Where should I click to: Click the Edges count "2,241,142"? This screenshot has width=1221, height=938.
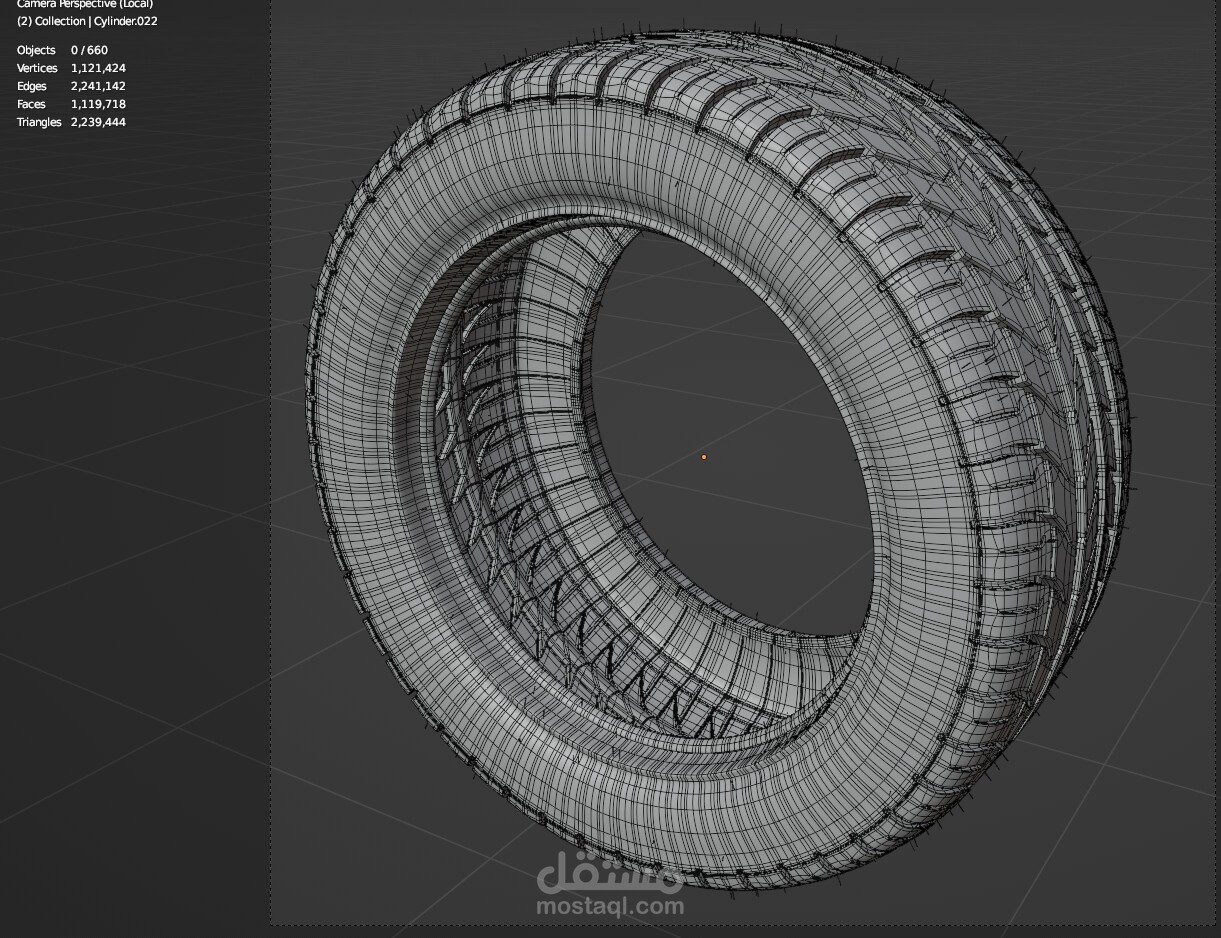[98, 86]
